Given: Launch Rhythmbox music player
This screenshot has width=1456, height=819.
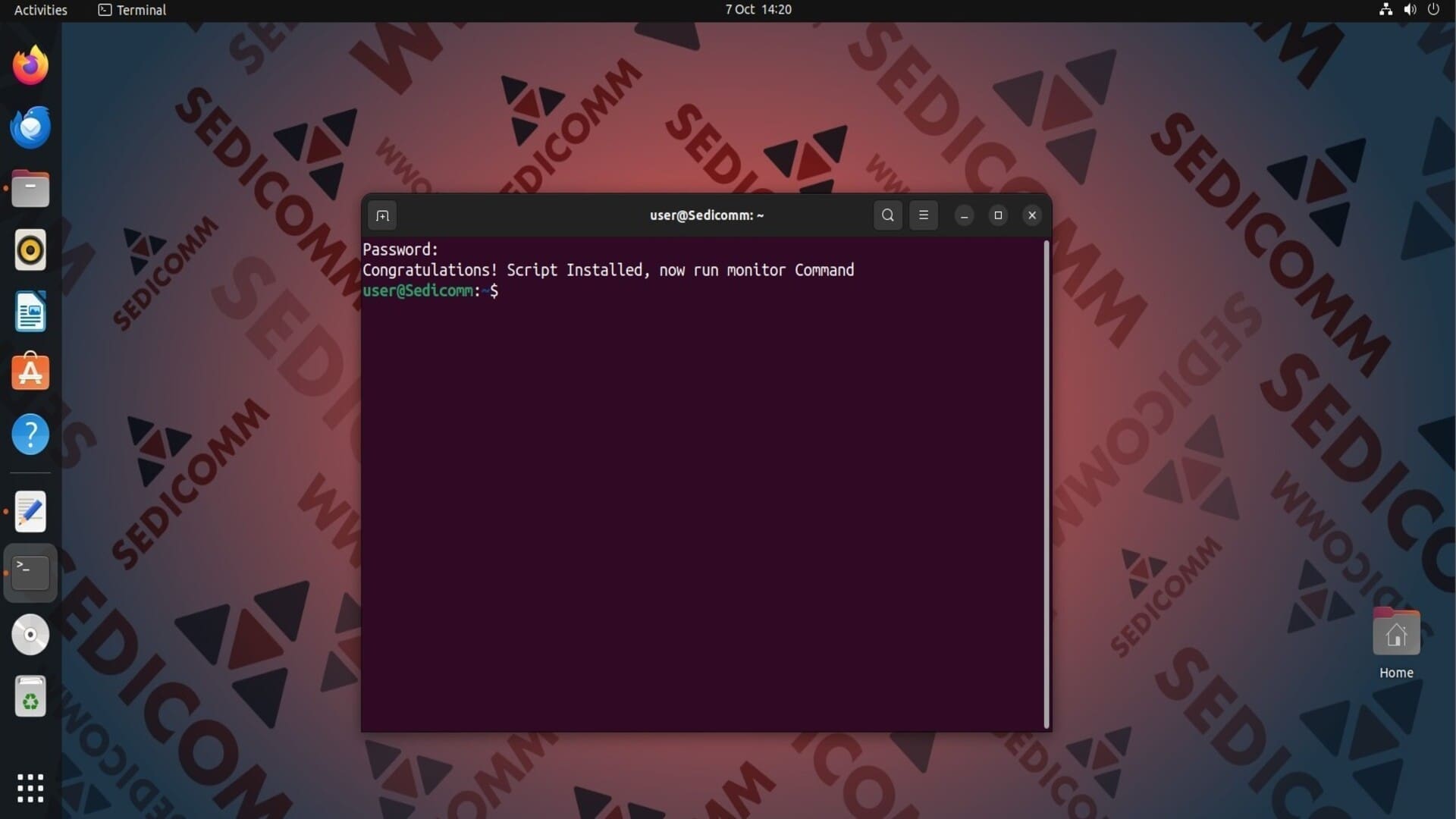Looking at the screenshot, I should coord(30,249).
